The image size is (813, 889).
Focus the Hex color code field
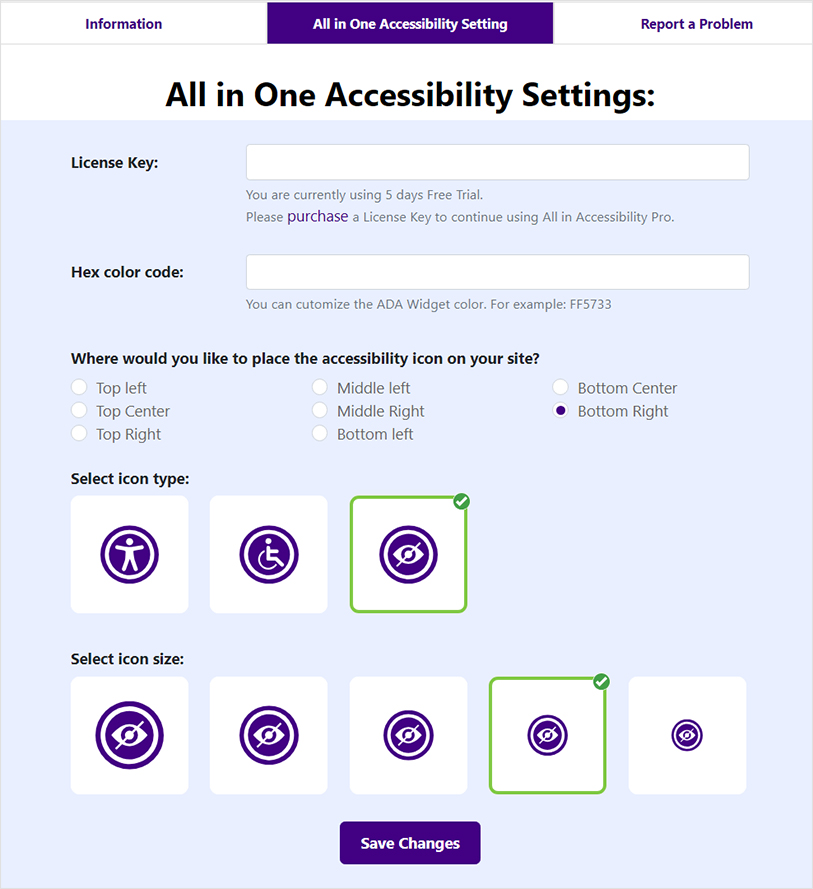coord(497,272)
